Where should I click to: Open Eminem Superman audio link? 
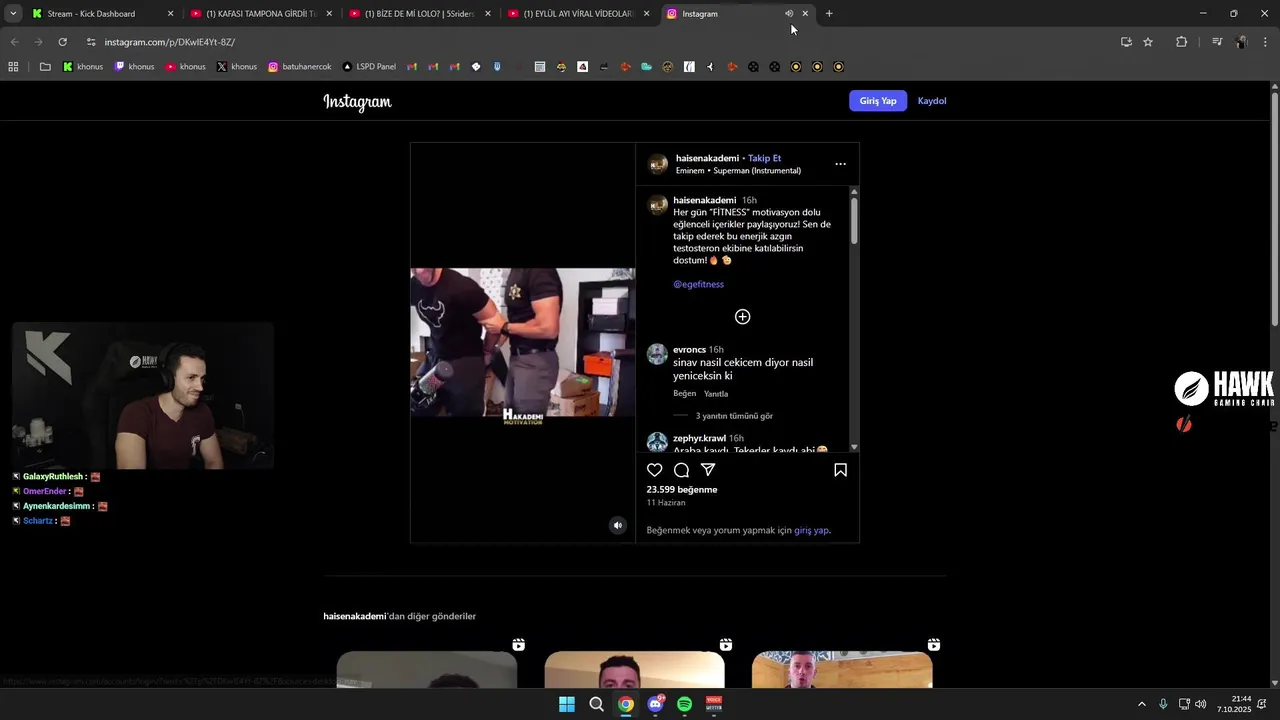[738, 171]
